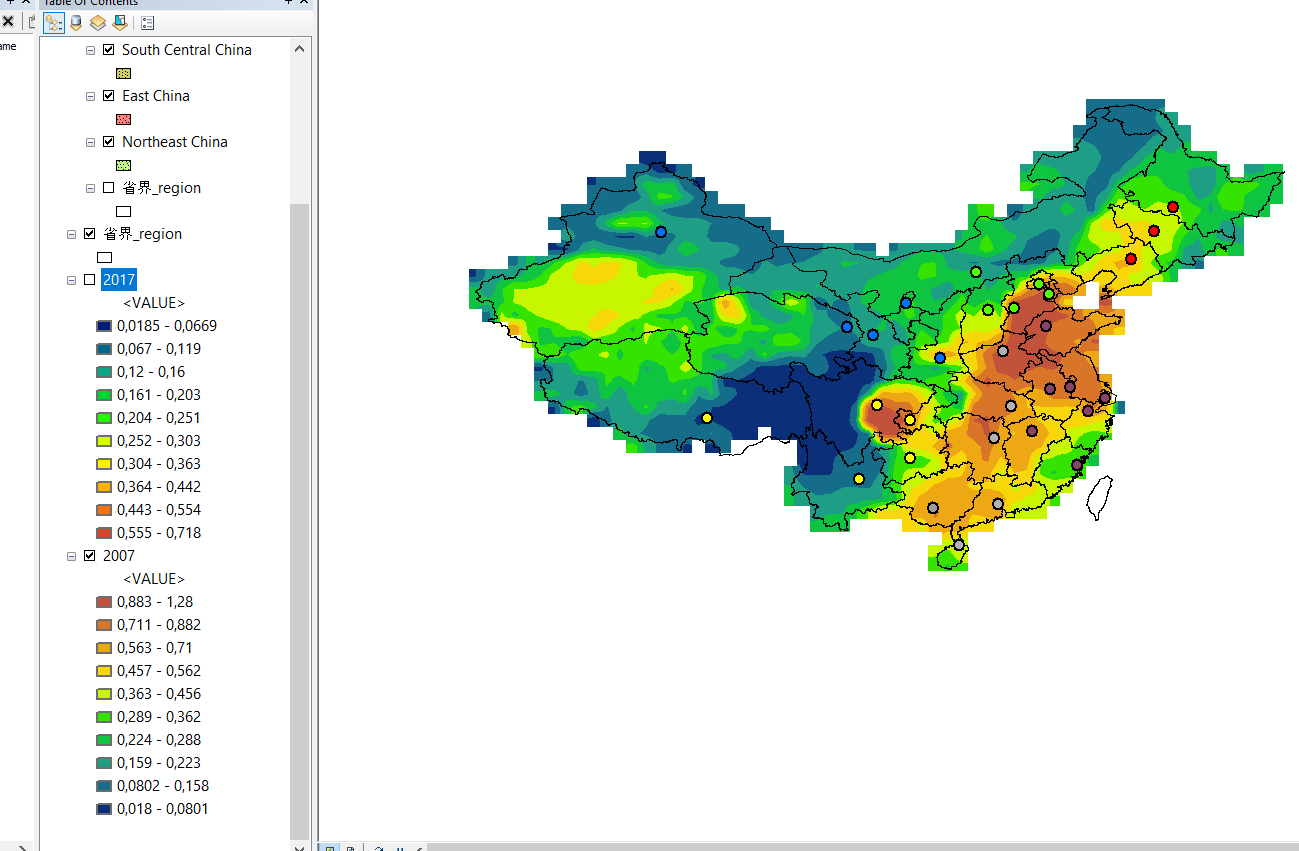
Task: Click the 0,711 - 0,882 label
Action: pyautogui.click(x=159, y=624)
